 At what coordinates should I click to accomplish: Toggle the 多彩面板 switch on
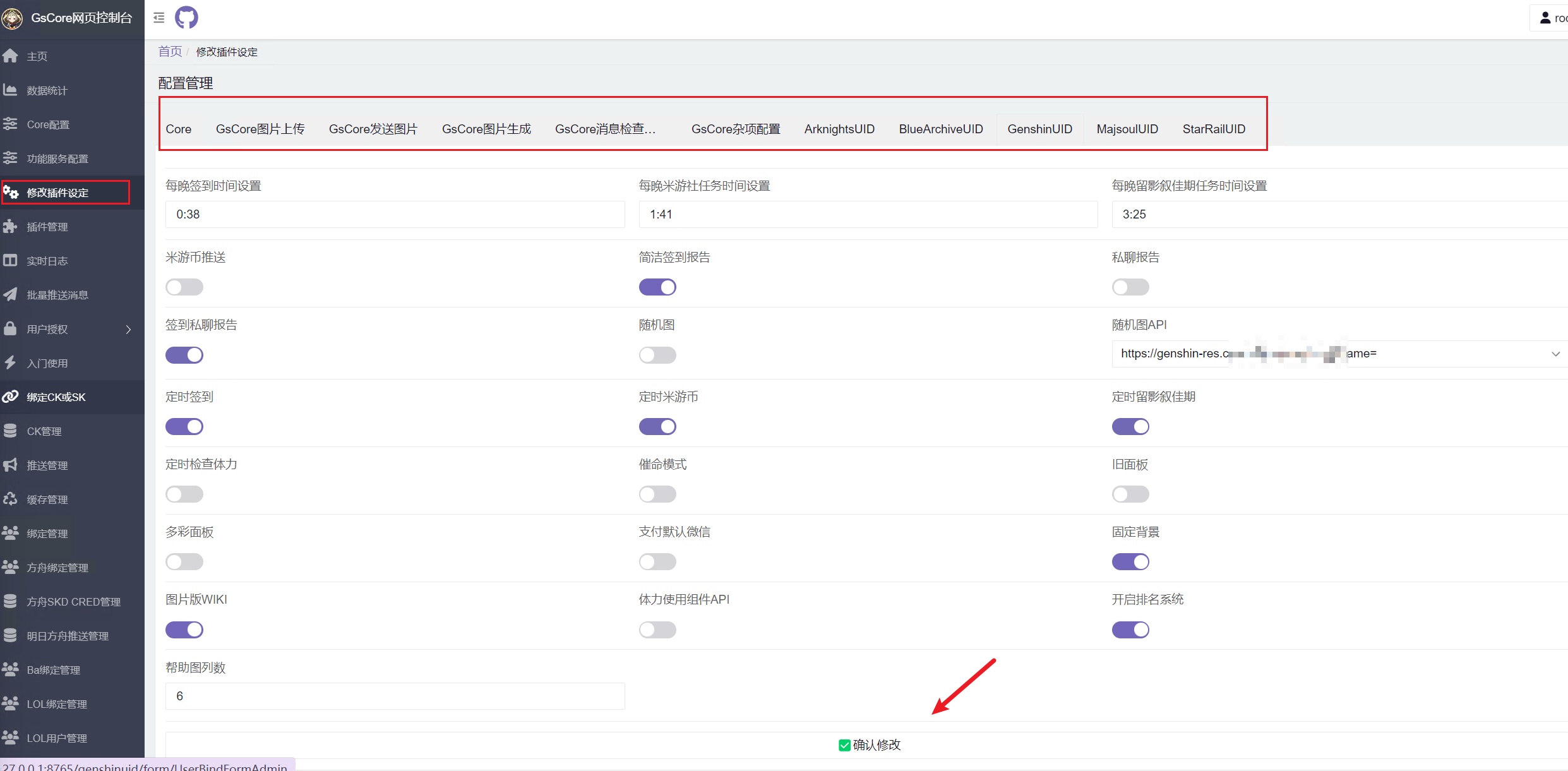coord(184,562)
